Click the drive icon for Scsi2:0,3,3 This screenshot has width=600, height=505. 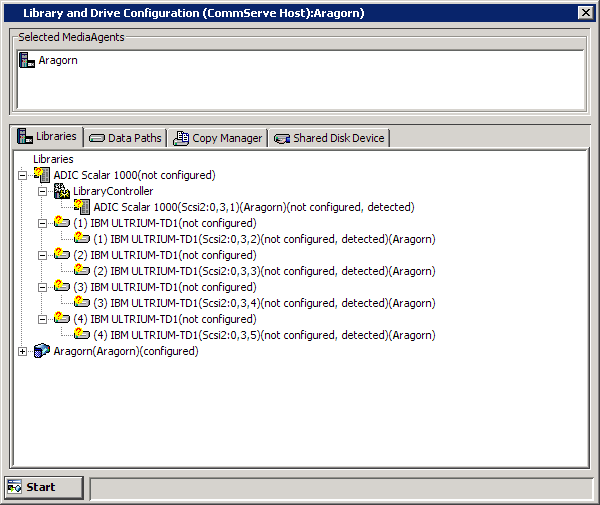82,270
